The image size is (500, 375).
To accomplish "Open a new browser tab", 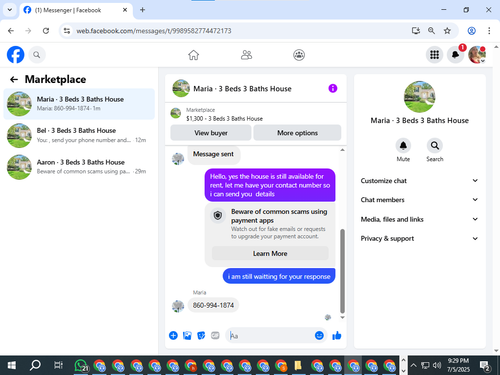I will pyautogui.click(x=142, y=10).
